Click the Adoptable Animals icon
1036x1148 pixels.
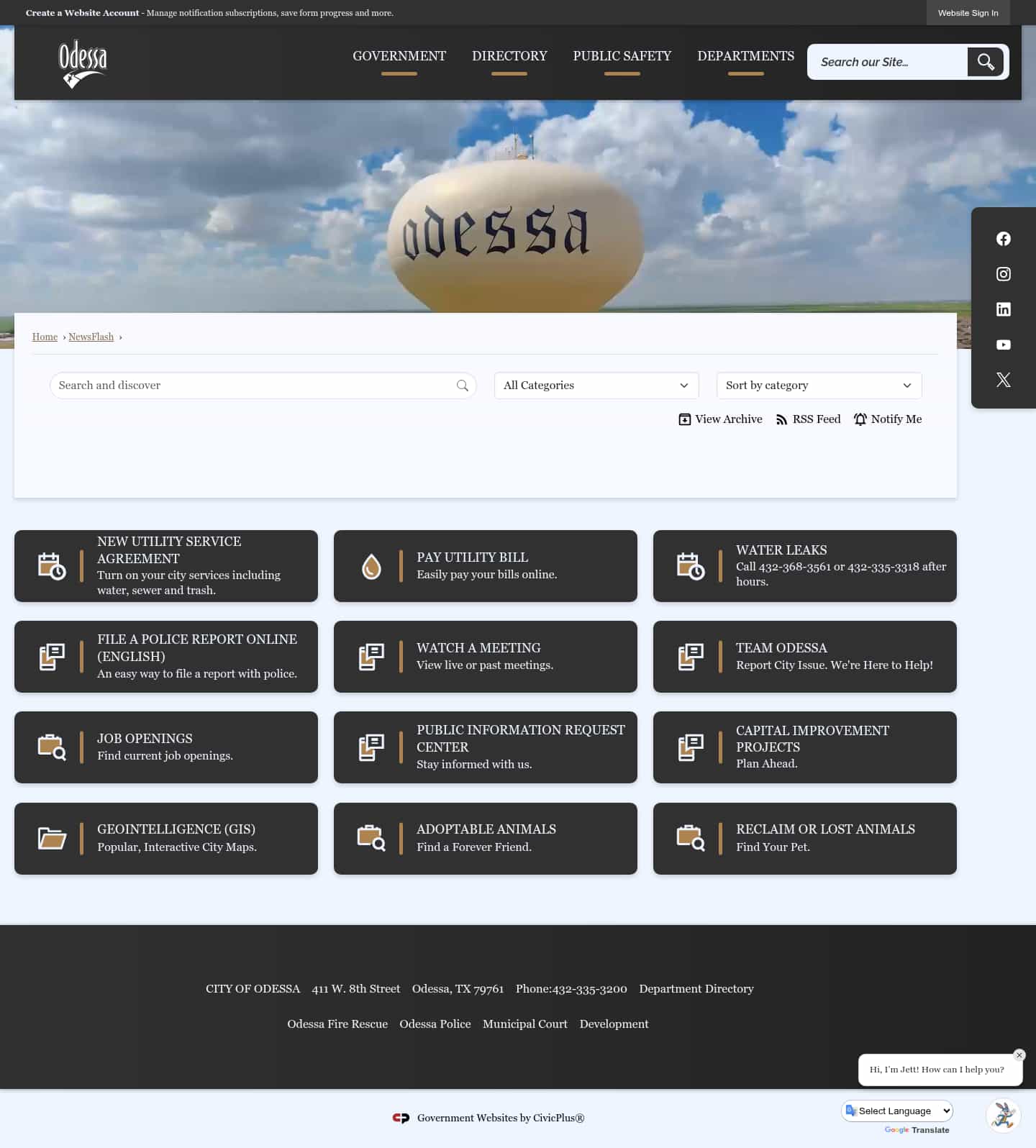pyautogui.click(x=371, y=838)
